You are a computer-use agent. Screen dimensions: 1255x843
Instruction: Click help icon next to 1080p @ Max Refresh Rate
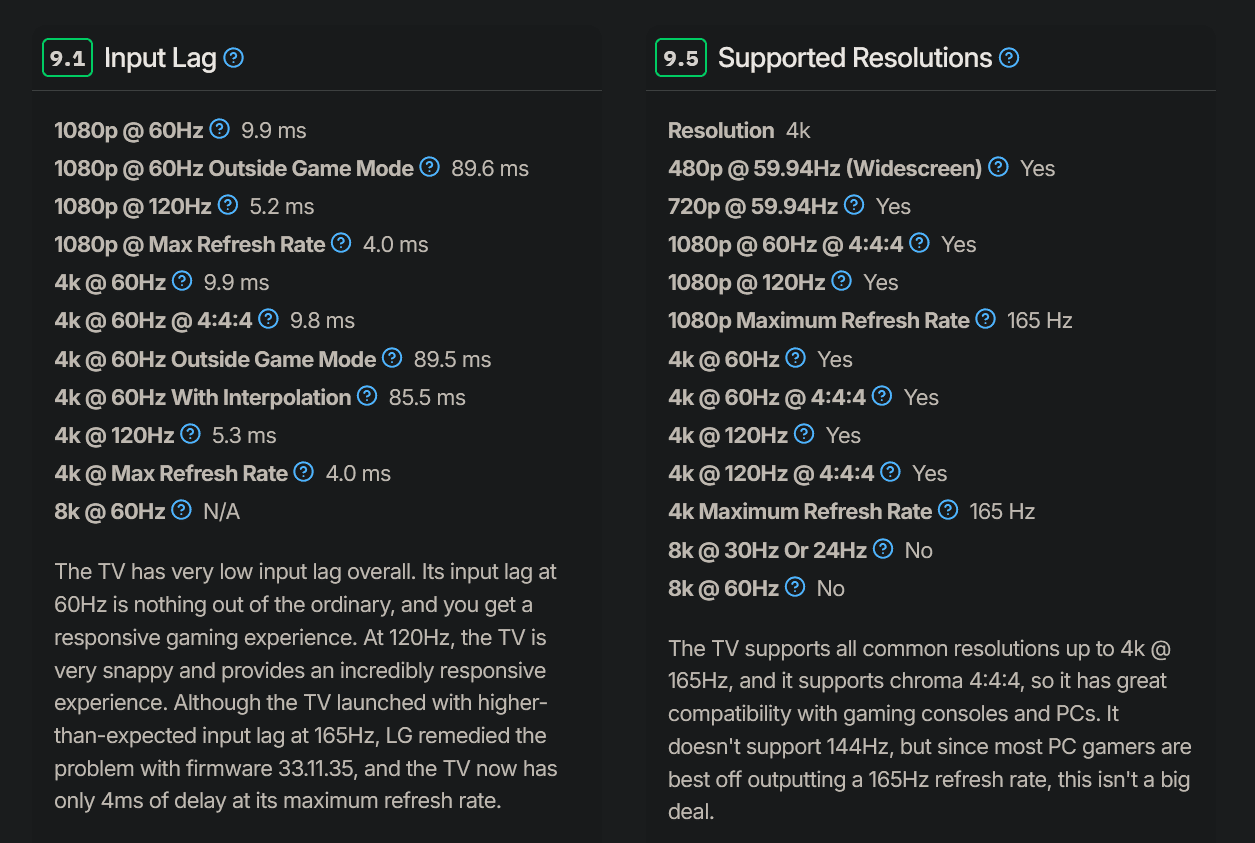(x=341, y=243)
